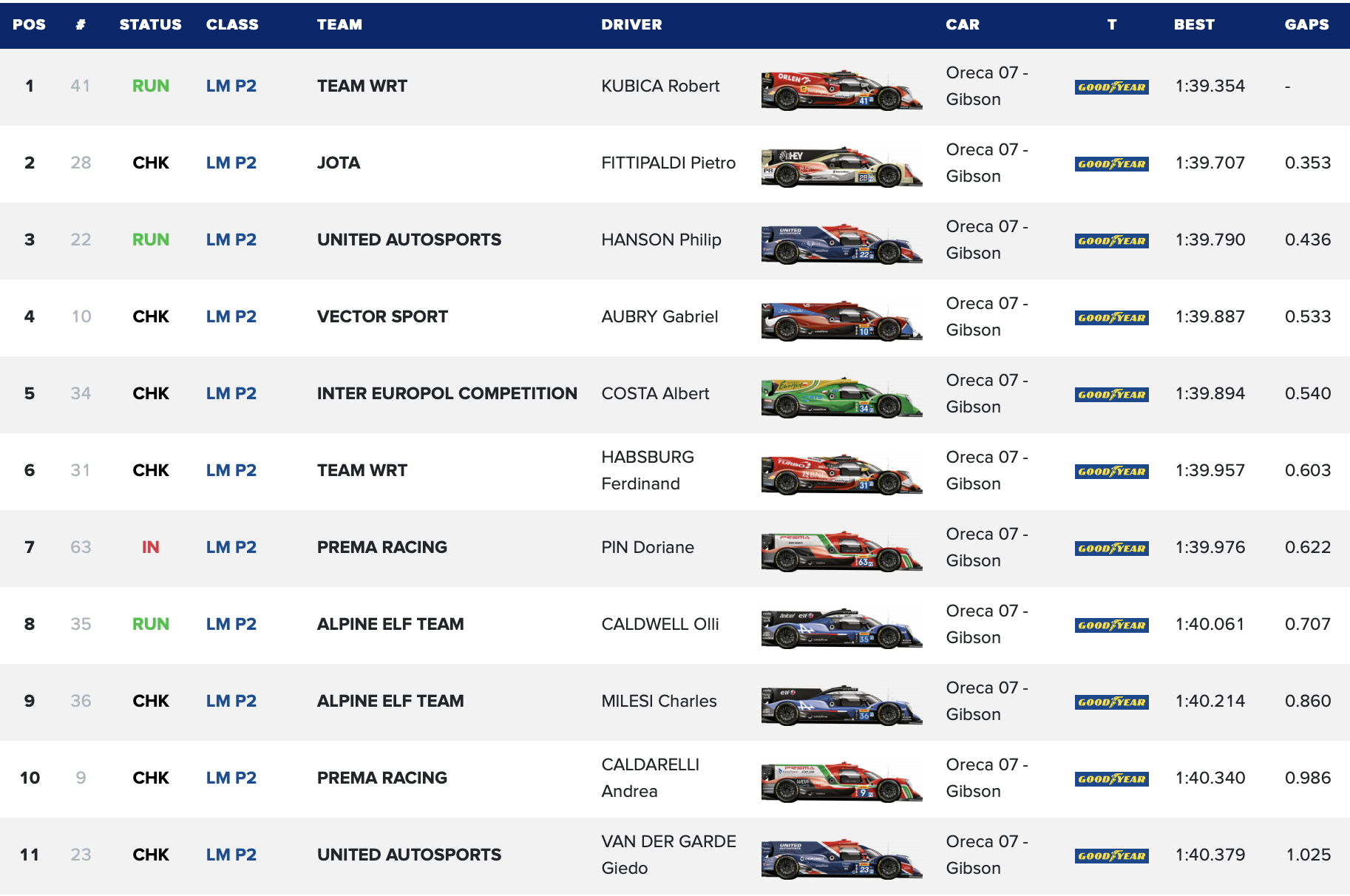Viewport: 1350px width, 896px height.
Task: Open LM P2 class link in VECTOR SPORT row
Action: coord(231,316)
